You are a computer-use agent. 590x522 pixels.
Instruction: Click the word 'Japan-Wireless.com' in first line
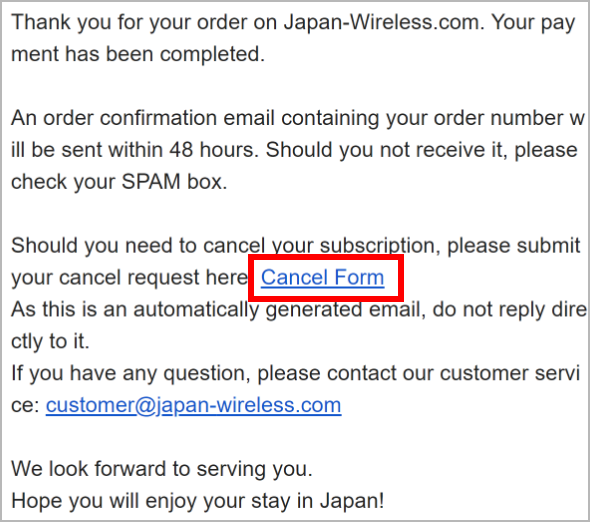click(x=382, y=22)
